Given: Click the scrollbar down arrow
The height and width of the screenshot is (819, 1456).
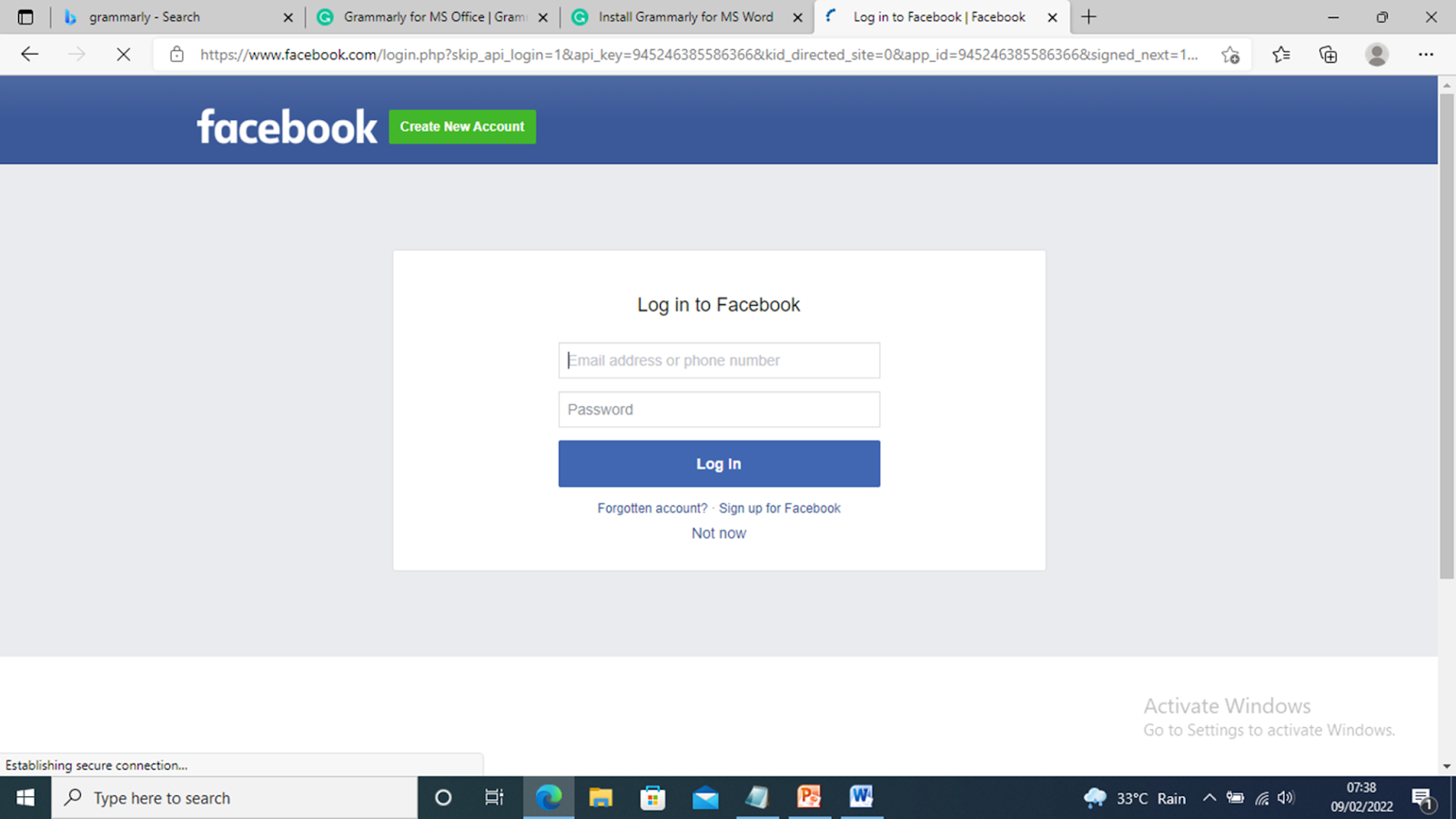Looking at the screenshot, I should [x=1447, y=766].
